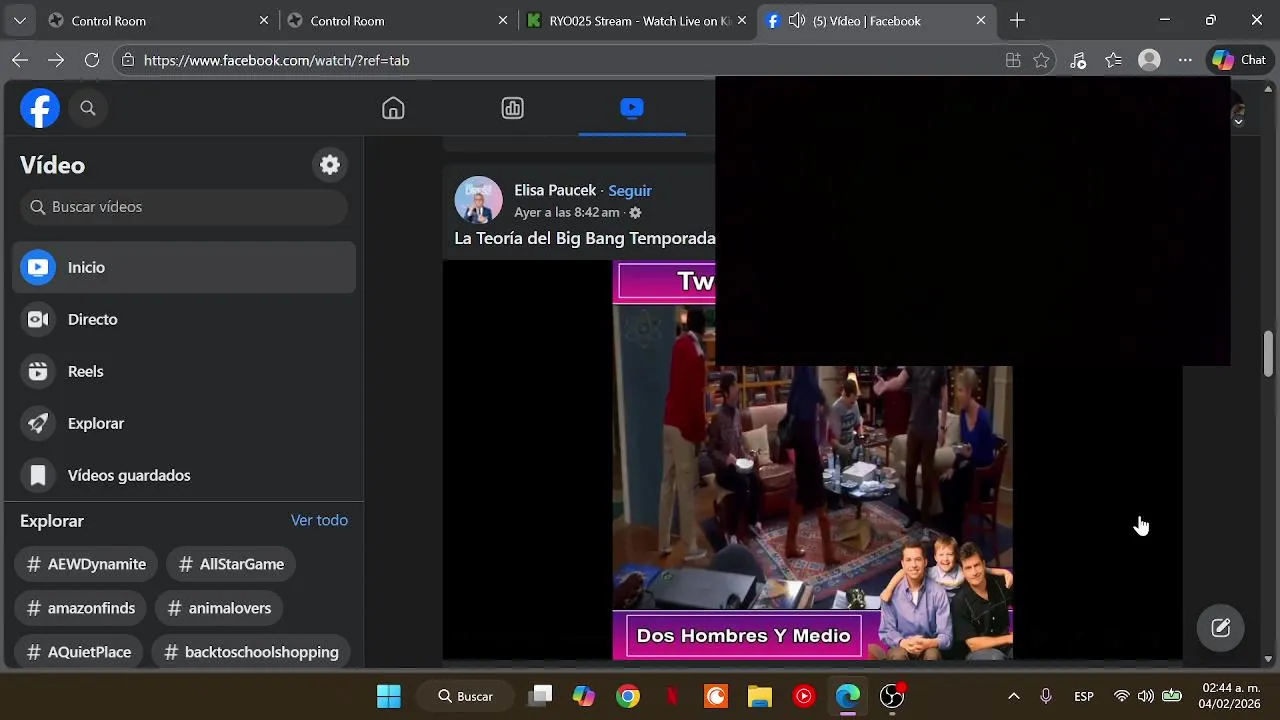Mute the Facebook tab audio icon
The image size is (1280, 720).
(x=797, y=20)
